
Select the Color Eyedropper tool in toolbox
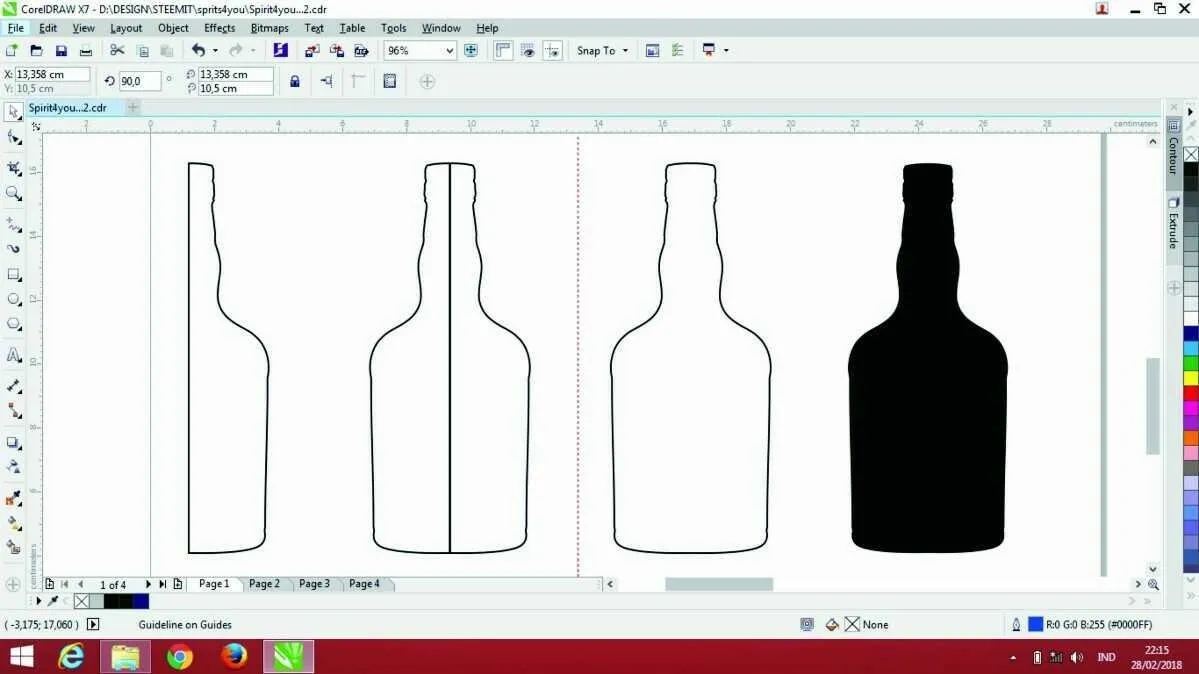click(14, 499)
